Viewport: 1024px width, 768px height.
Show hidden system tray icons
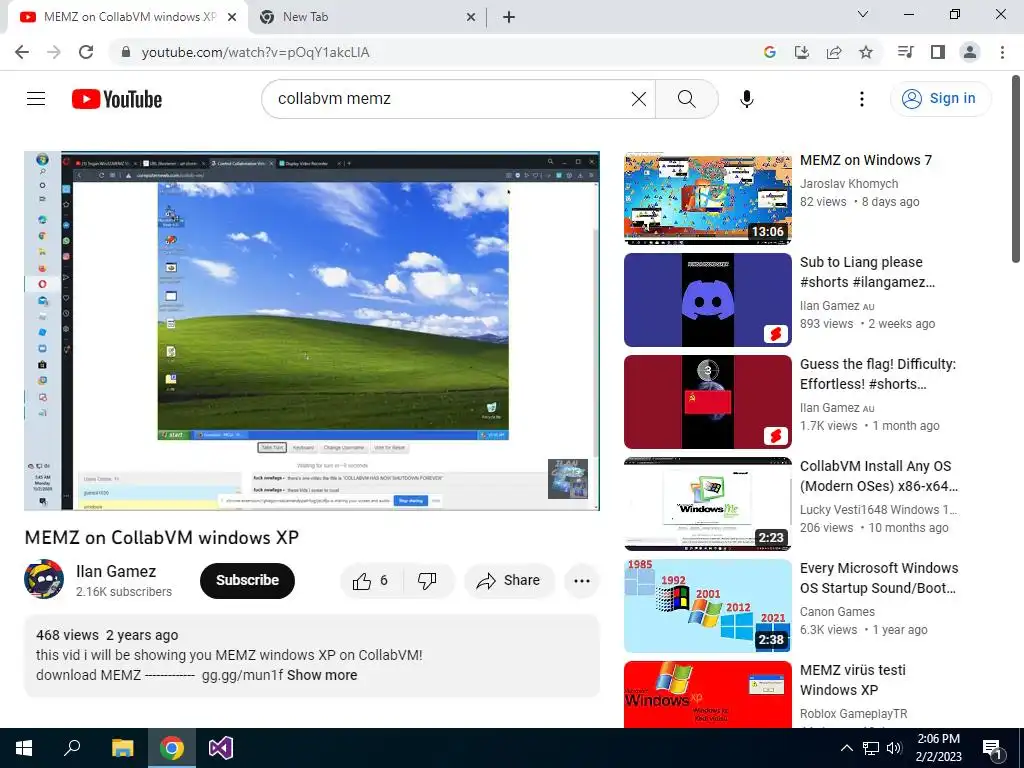pos(846,748)
